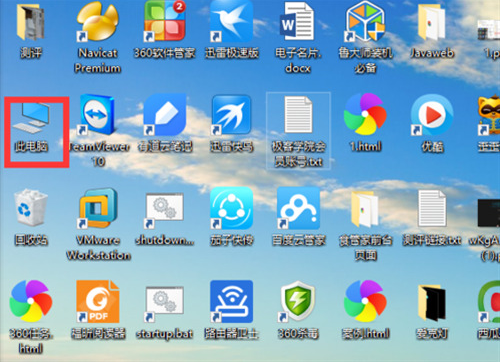Click the 迅雷极速版 hummingbird icon

tap(231, 22)
